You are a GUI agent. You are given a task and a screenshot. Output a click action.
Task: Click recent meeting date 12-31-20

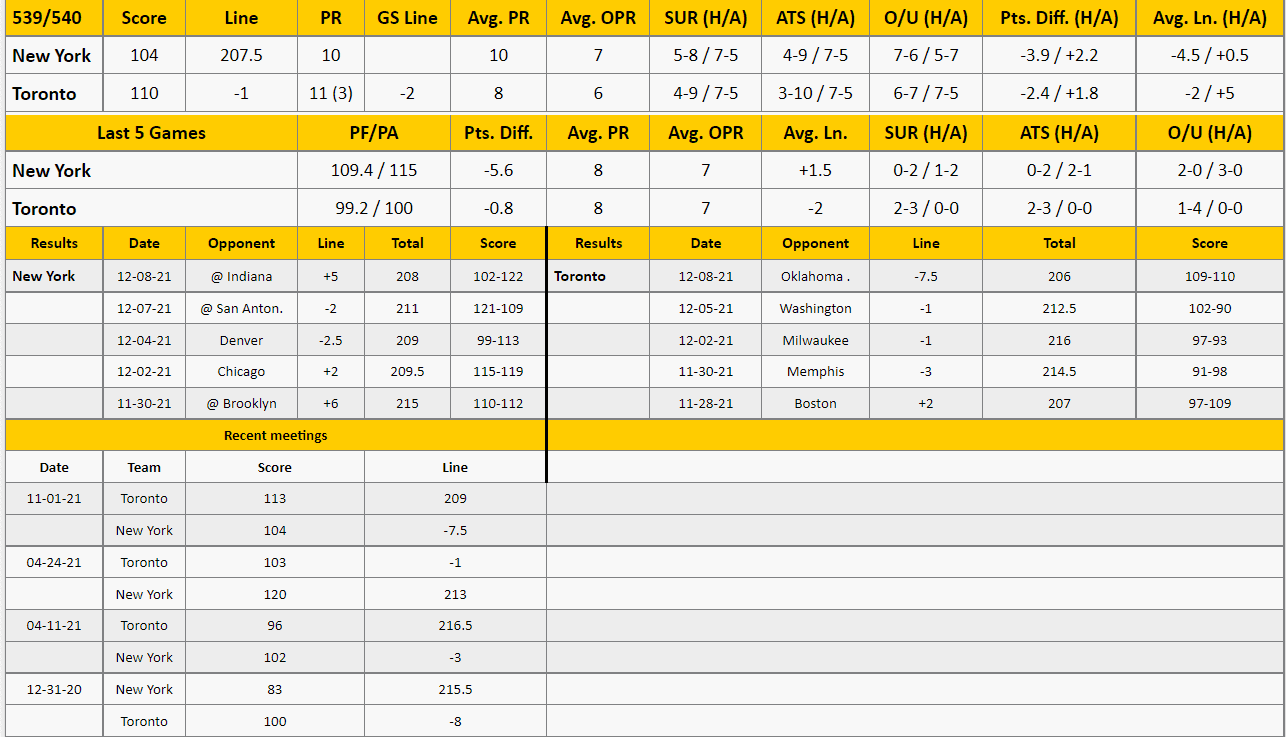pyautogui.click(x=54, y=690)
